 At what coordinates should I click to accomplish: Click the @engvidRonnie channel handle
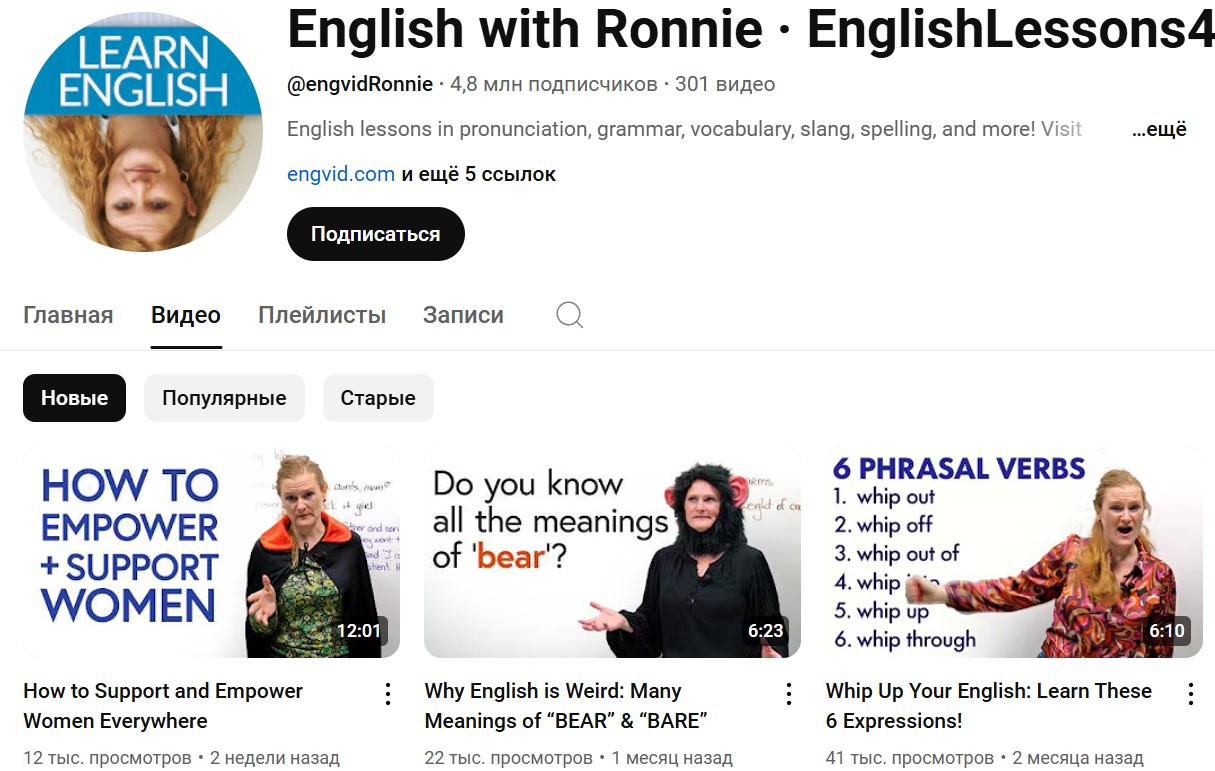tap(360, 84)
